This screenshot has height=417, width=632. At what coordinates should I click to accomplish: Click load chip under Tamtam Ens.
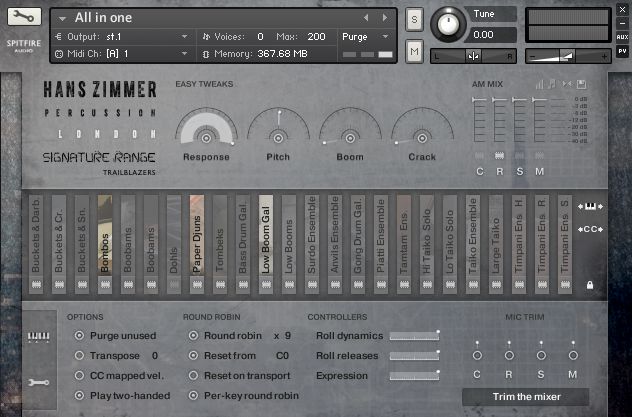(x=404, y=284)
